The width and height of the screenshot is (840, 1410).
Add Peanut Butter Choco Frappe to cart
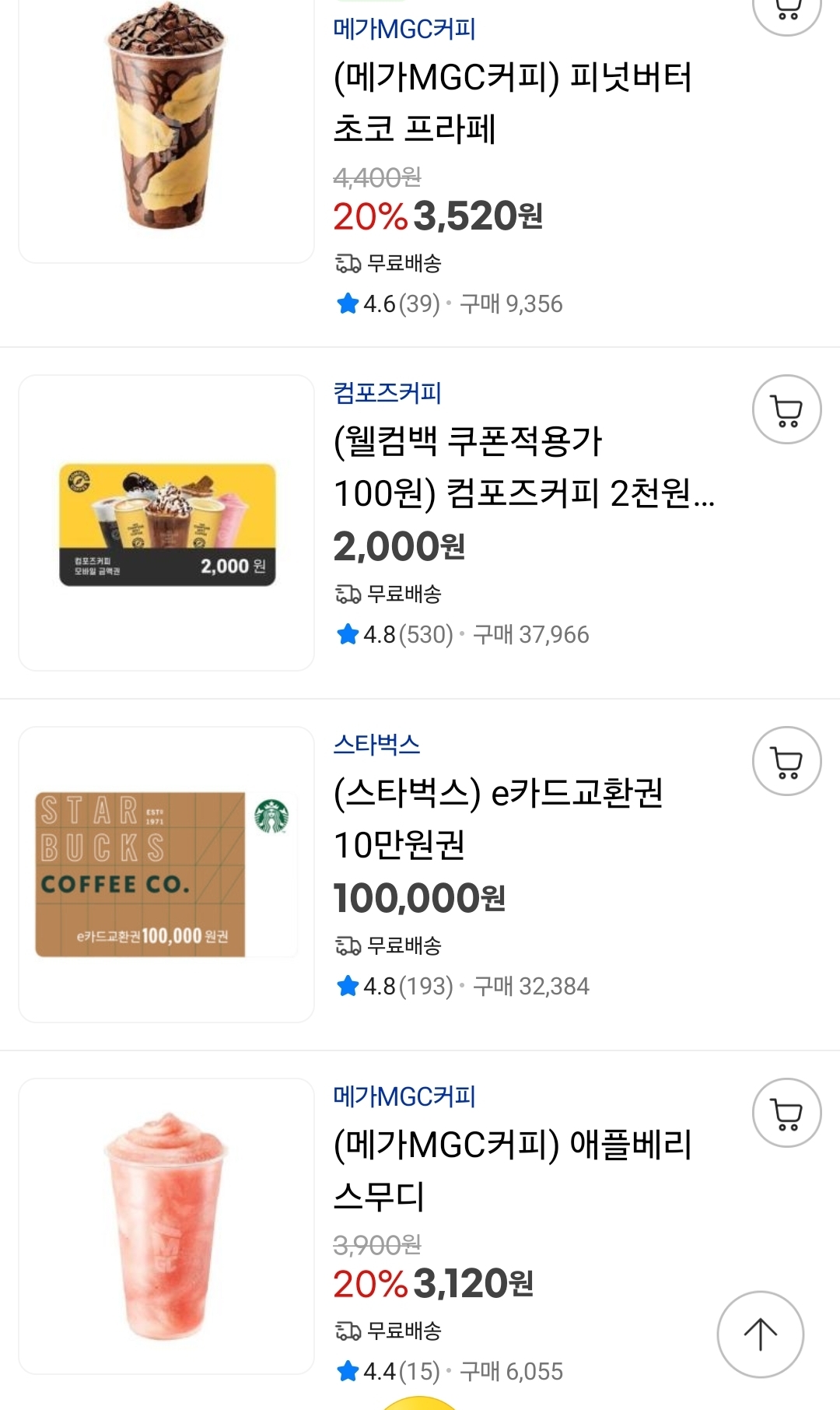click(x=786, y=9)
